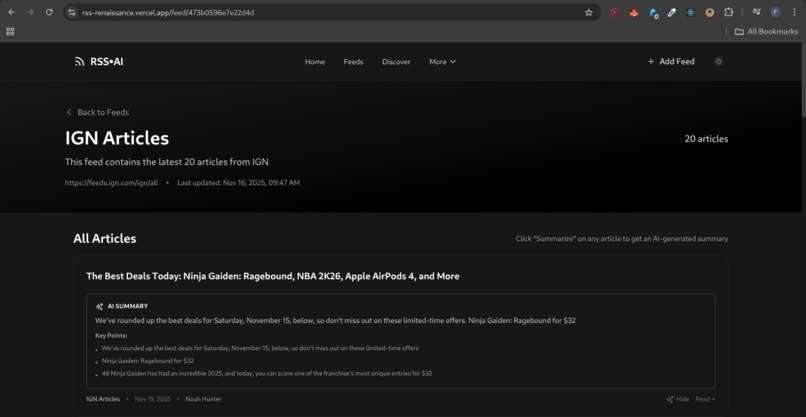Viewport: 806px width, 417px height.
Task: Click the RSS•AI logo
Action: [99, 62]
